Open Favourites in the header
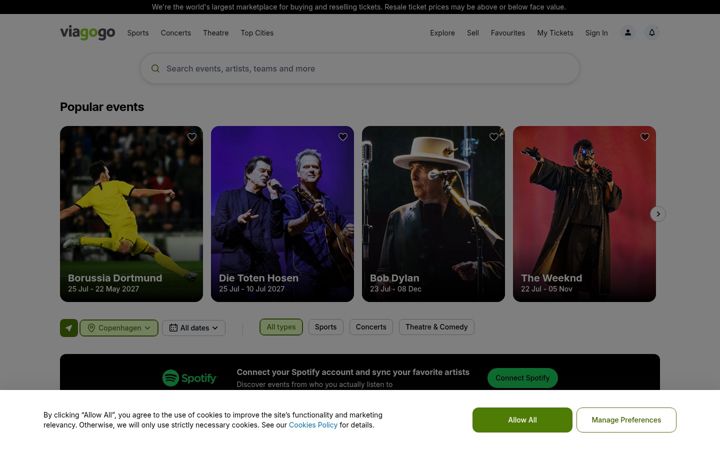This screenshot has height=450, width=720. click(507, 33)
